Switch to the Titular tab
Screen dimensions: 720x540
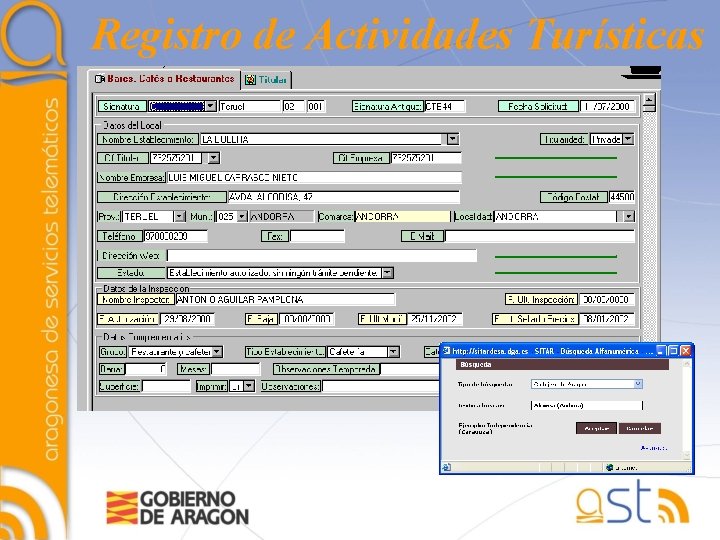click(267, 80)
